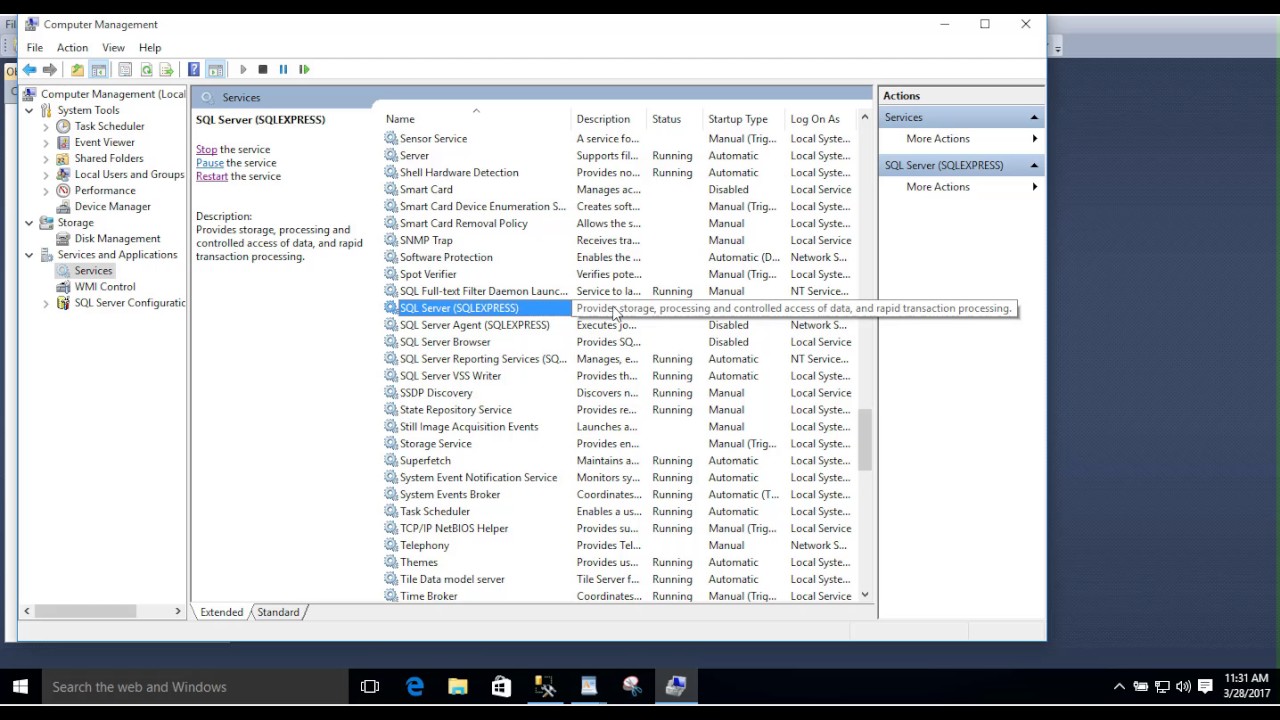The height and width of the screenshot is (720, 1280).
Task: Expand the SQL Server Configuration node
Action: (x=46, y=302)
